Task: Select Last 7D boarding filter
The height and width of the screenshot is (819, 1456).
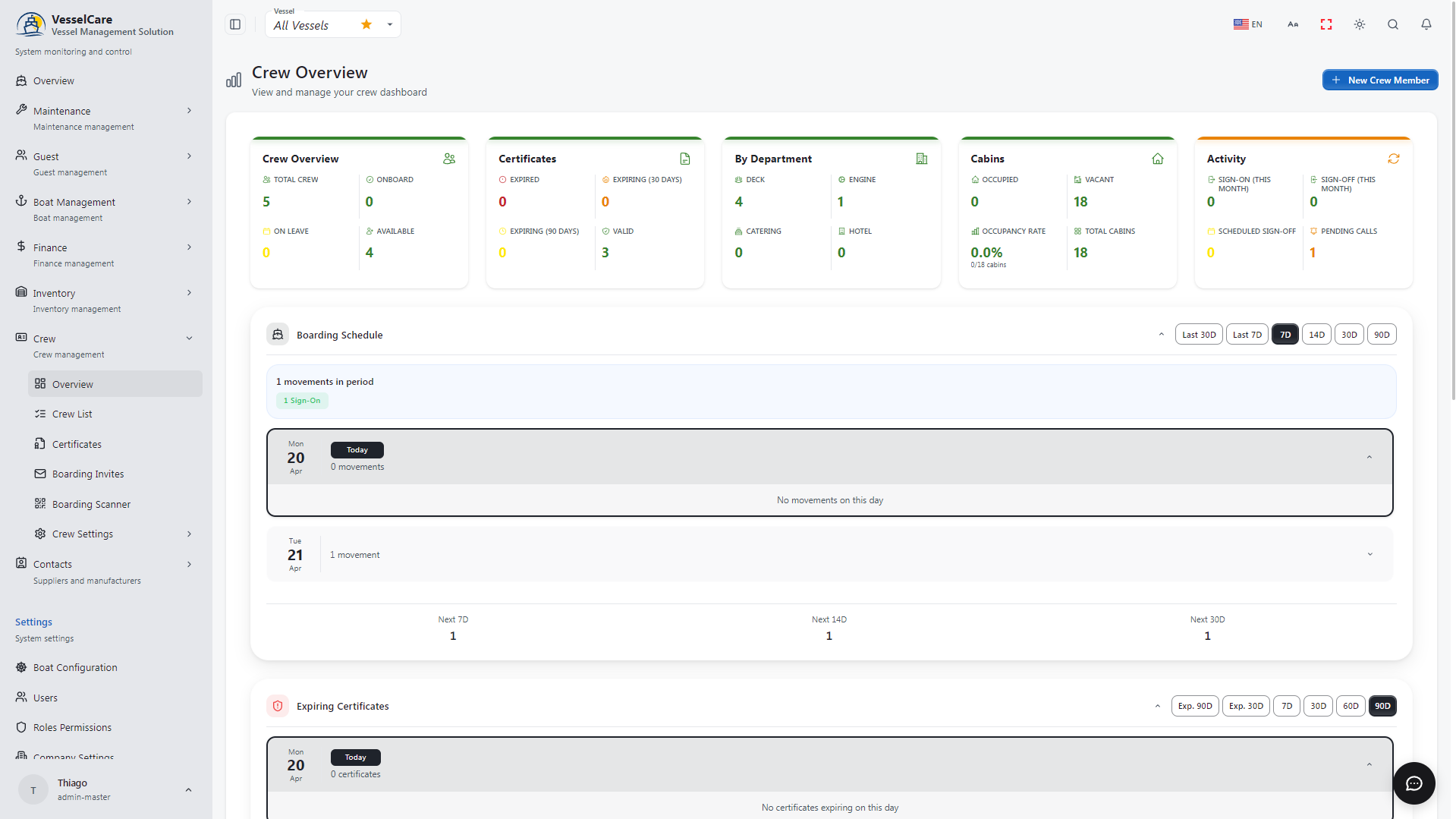Action: pyautogui.click(x=1247, y=335)
